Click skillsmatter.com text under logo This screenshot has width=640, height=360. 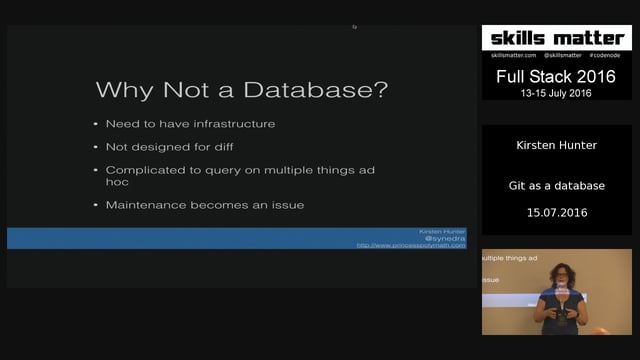tap(513, 55)
